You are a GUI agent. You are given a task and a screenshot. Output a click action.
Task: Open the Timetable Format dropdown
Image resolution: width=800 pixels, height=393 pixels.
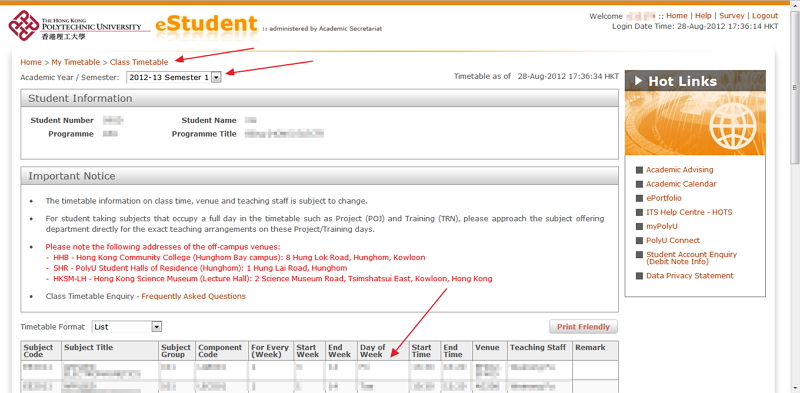tap(127, 327)
